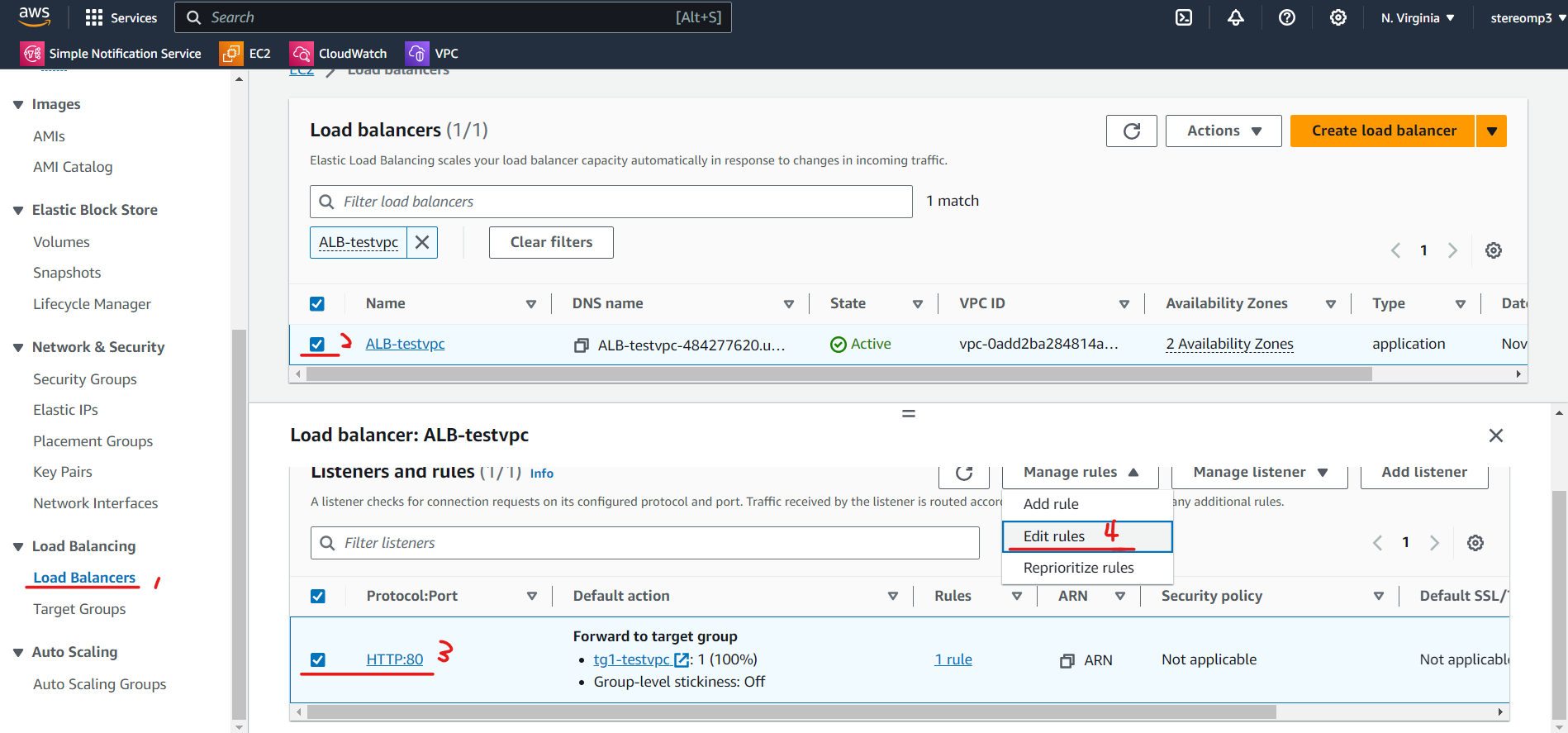The image size is (1568, 733).
Task: Open the Services grid menu
Action: (x=121, y=17)
